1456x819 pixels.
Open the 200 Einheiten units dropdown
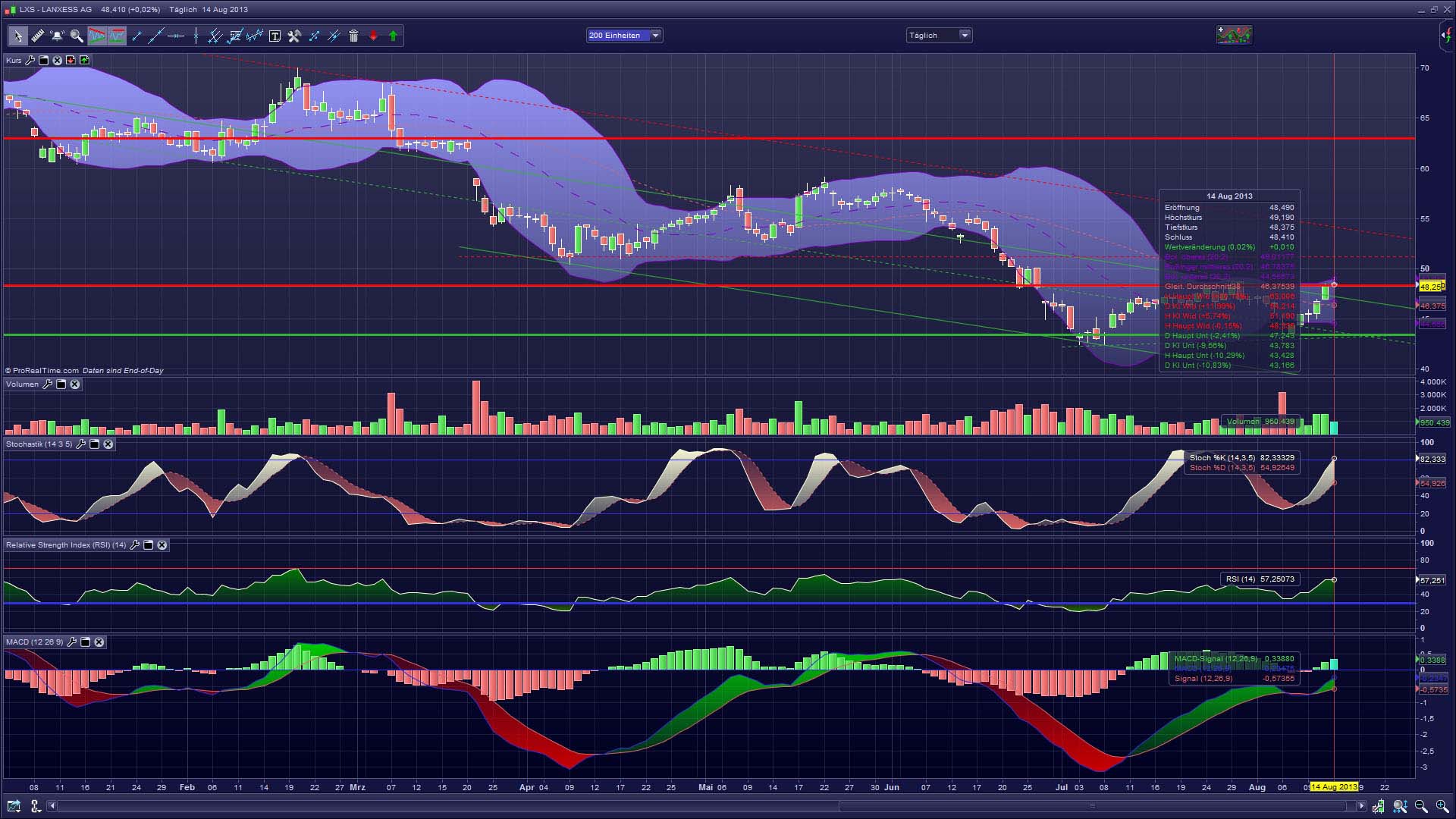(655, 35)
